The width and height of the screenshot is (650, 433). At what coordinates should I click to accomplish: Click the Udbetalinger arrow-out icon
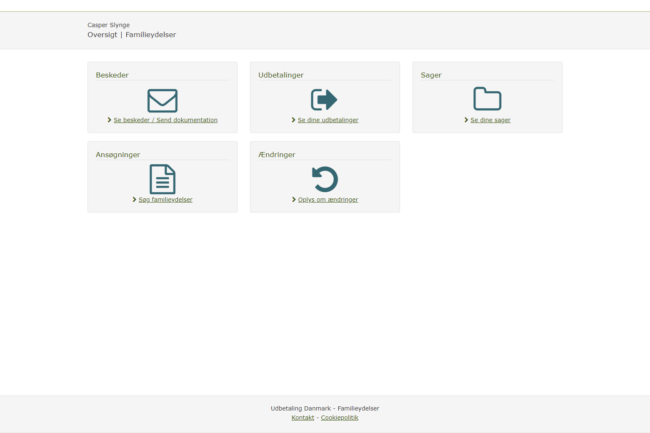pos(324,100)
